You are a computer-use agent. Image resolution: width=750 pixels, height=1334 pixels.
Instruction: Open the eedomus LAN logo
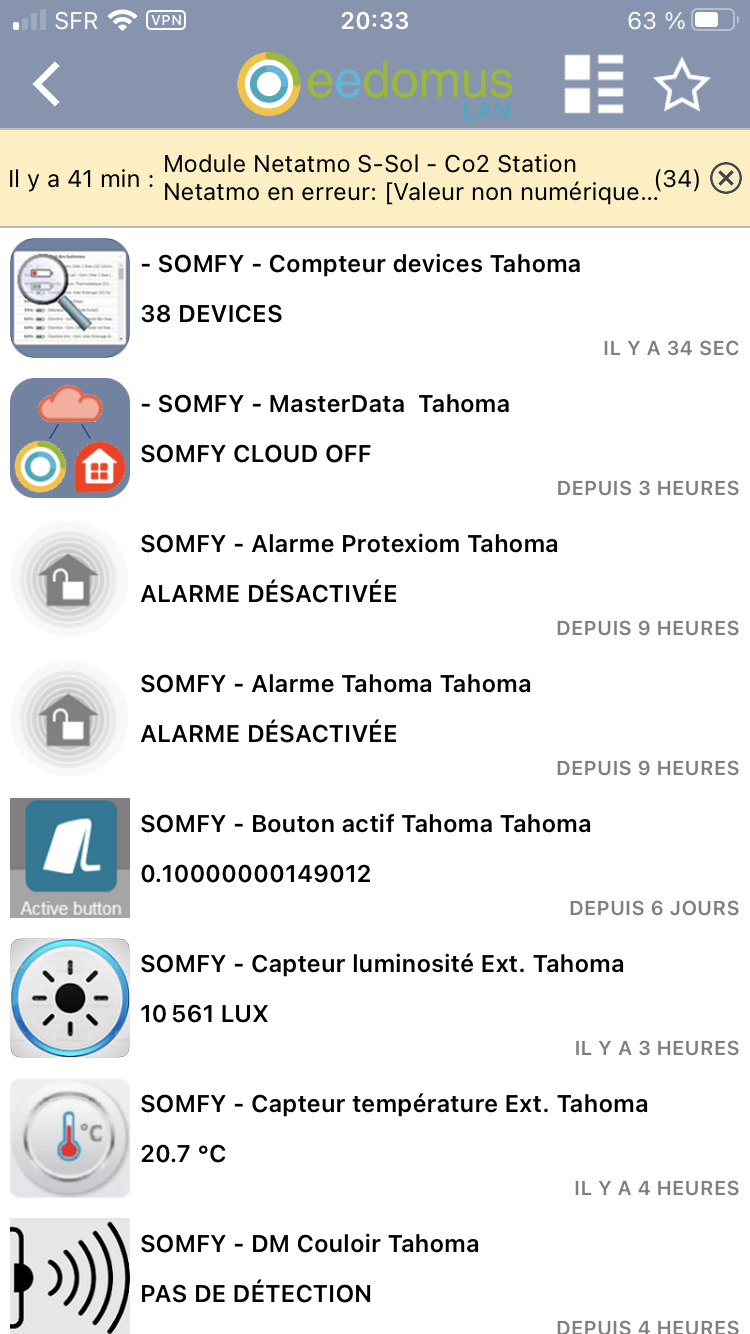click(375, 84)
